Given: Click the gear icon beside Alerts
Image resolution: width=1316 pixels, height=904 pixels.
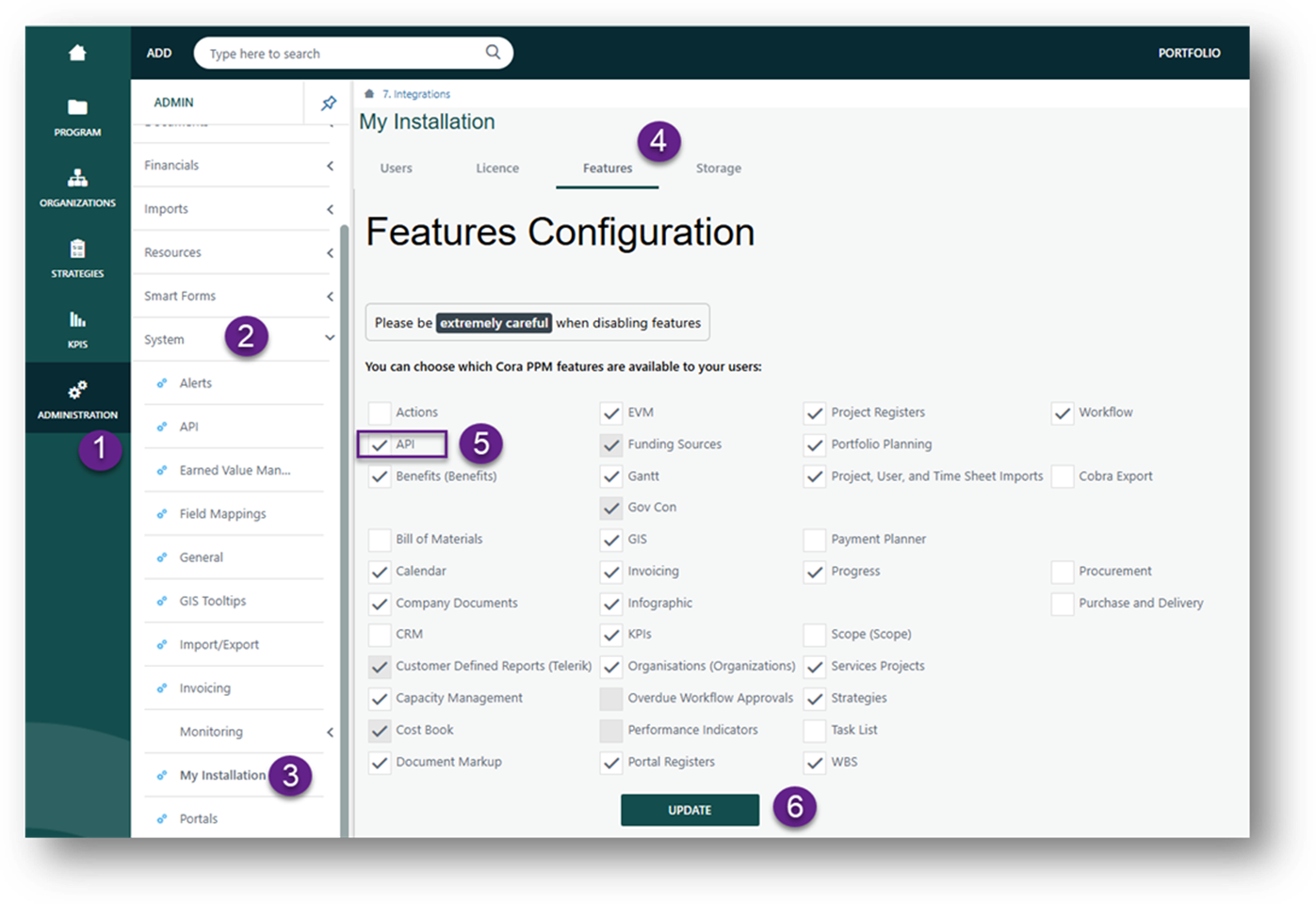Looking at the screenshot, I should [162, 383].
